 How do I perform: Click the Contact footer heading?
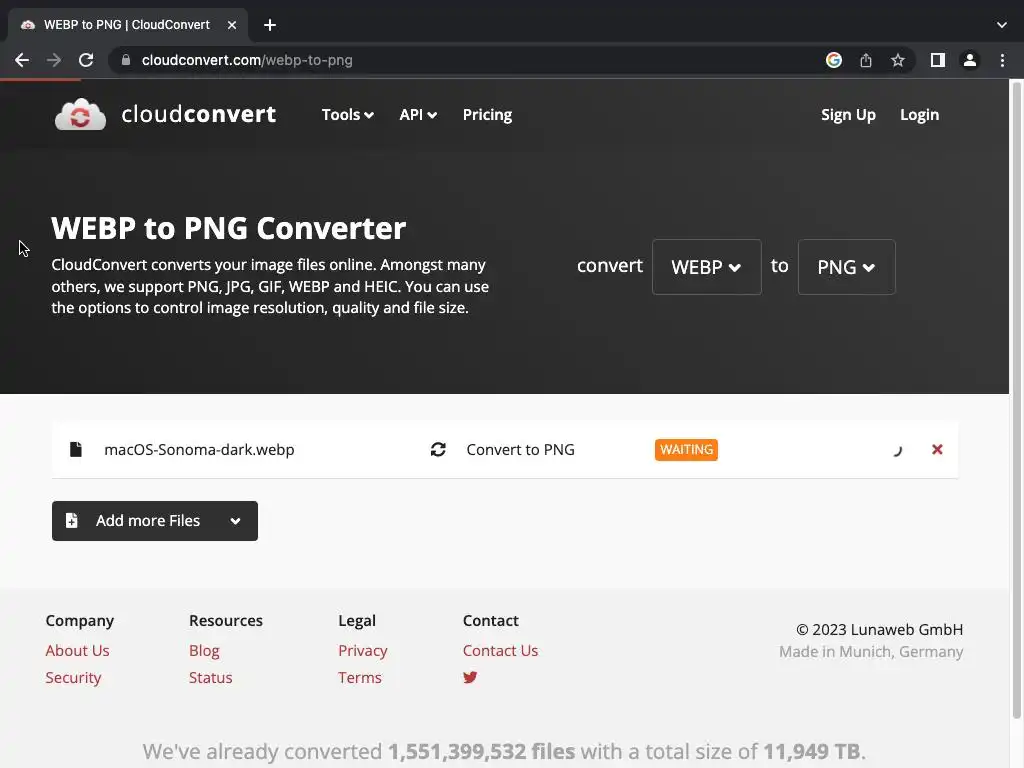tap(490, 620)
